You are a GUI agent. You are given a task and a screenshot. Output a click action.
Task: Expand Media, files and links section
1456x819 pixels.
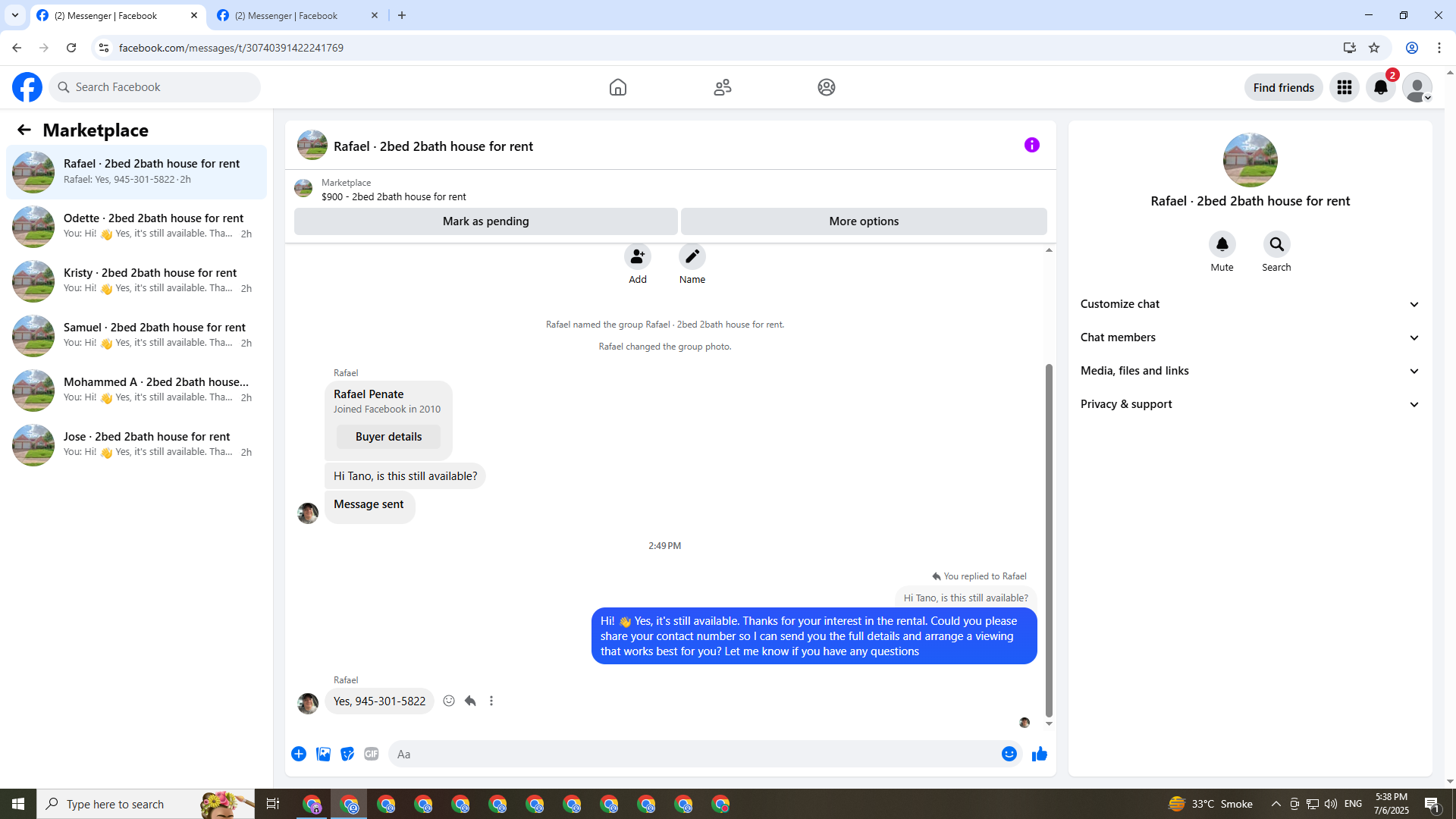point(1250,372)
